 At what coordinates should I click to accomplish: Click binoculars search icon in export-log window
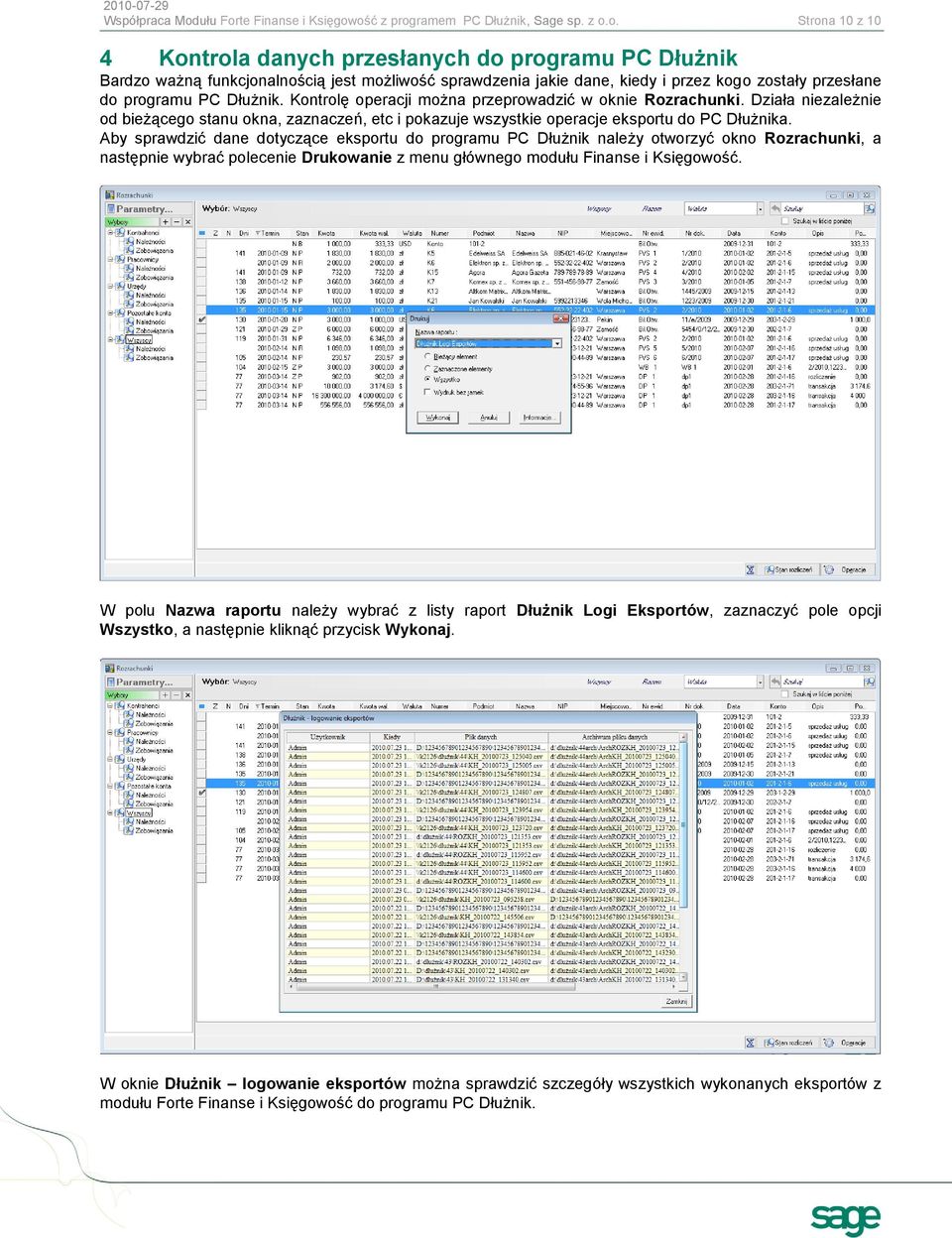(869, 681)
